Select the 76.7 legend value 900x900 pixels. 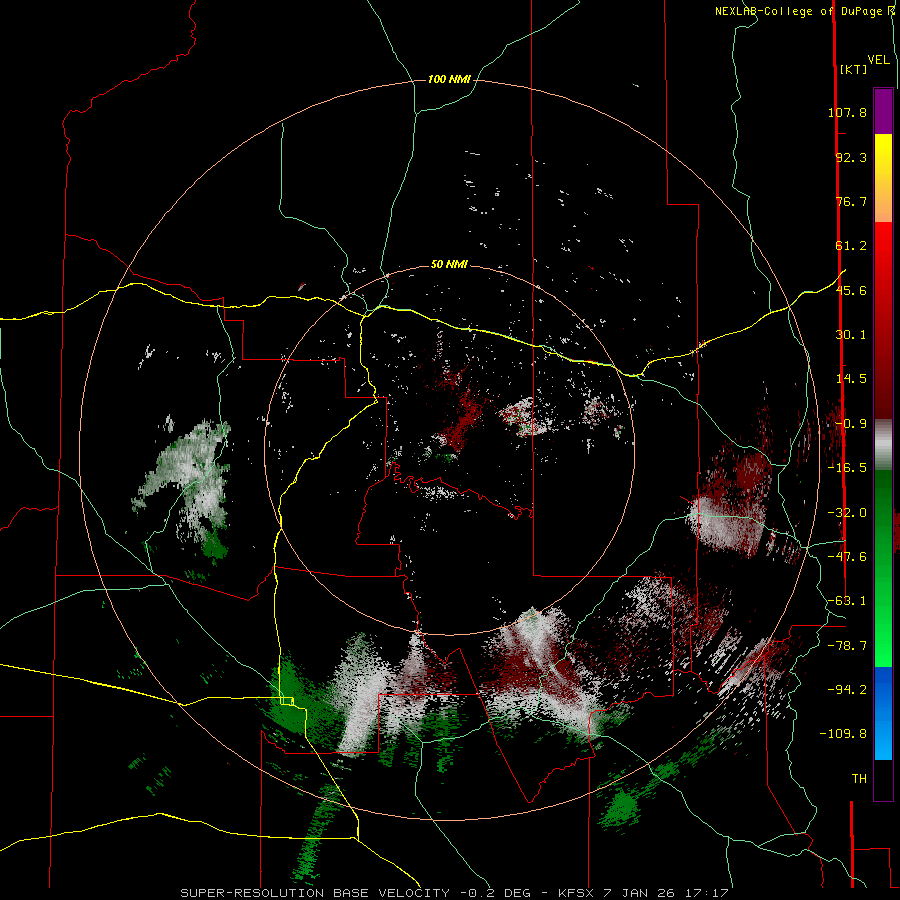851,201
